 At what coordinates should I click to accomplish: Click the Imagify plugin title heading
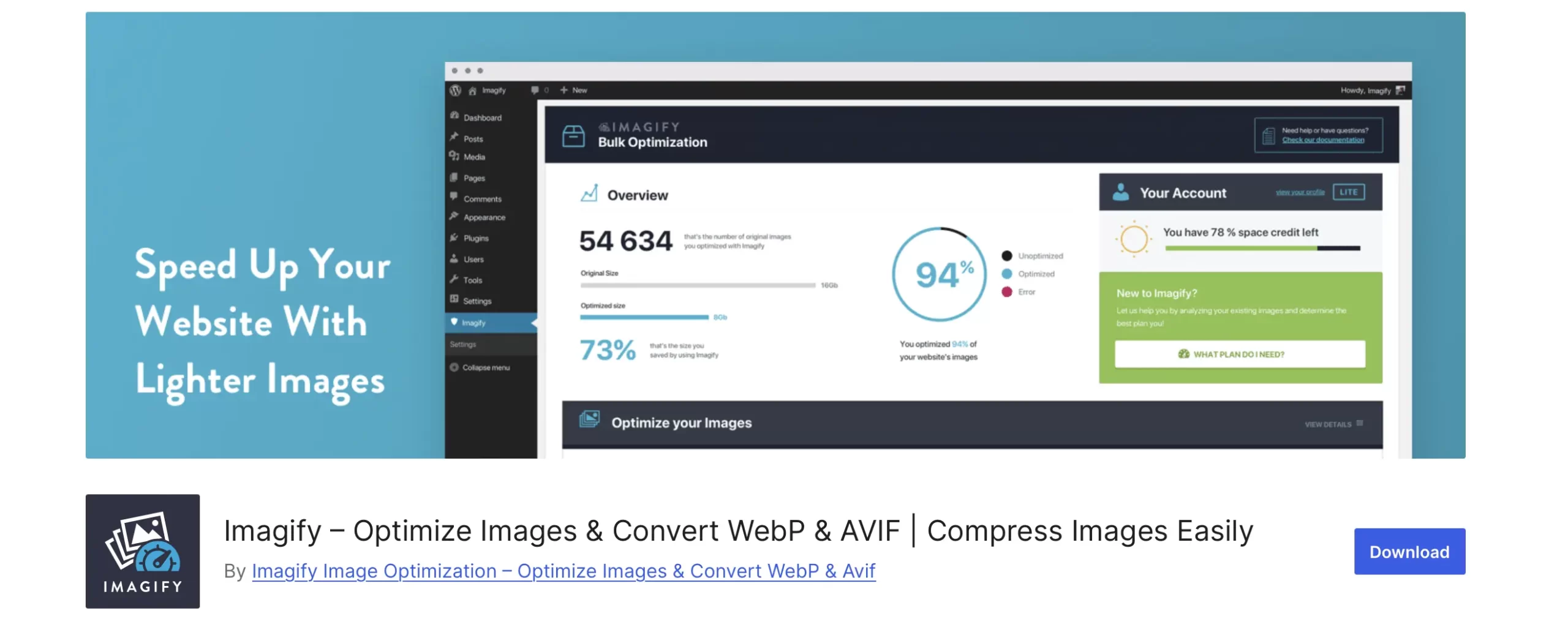(x=739, y=530)
